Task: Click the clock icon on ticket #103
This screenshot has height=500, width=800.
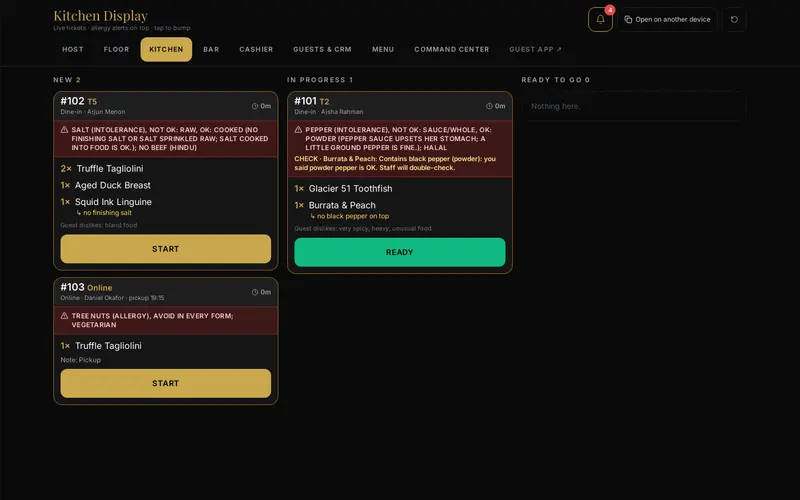Action: click(255, 292)
